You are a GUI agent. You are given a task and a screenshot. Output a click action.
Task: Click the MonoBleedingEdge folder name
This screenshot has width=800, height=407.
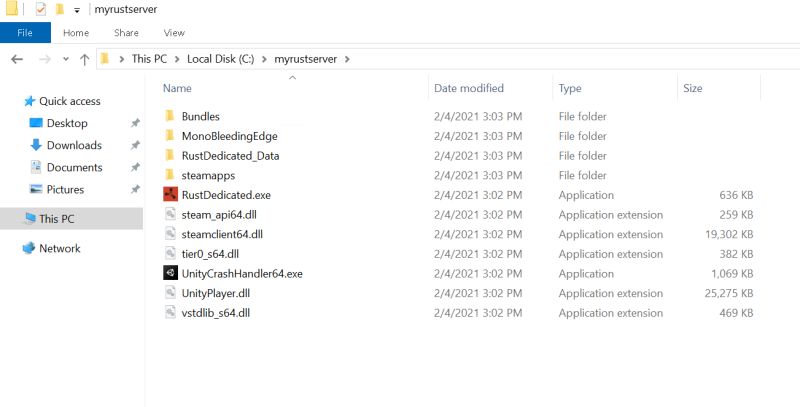(x=230, y=136)
